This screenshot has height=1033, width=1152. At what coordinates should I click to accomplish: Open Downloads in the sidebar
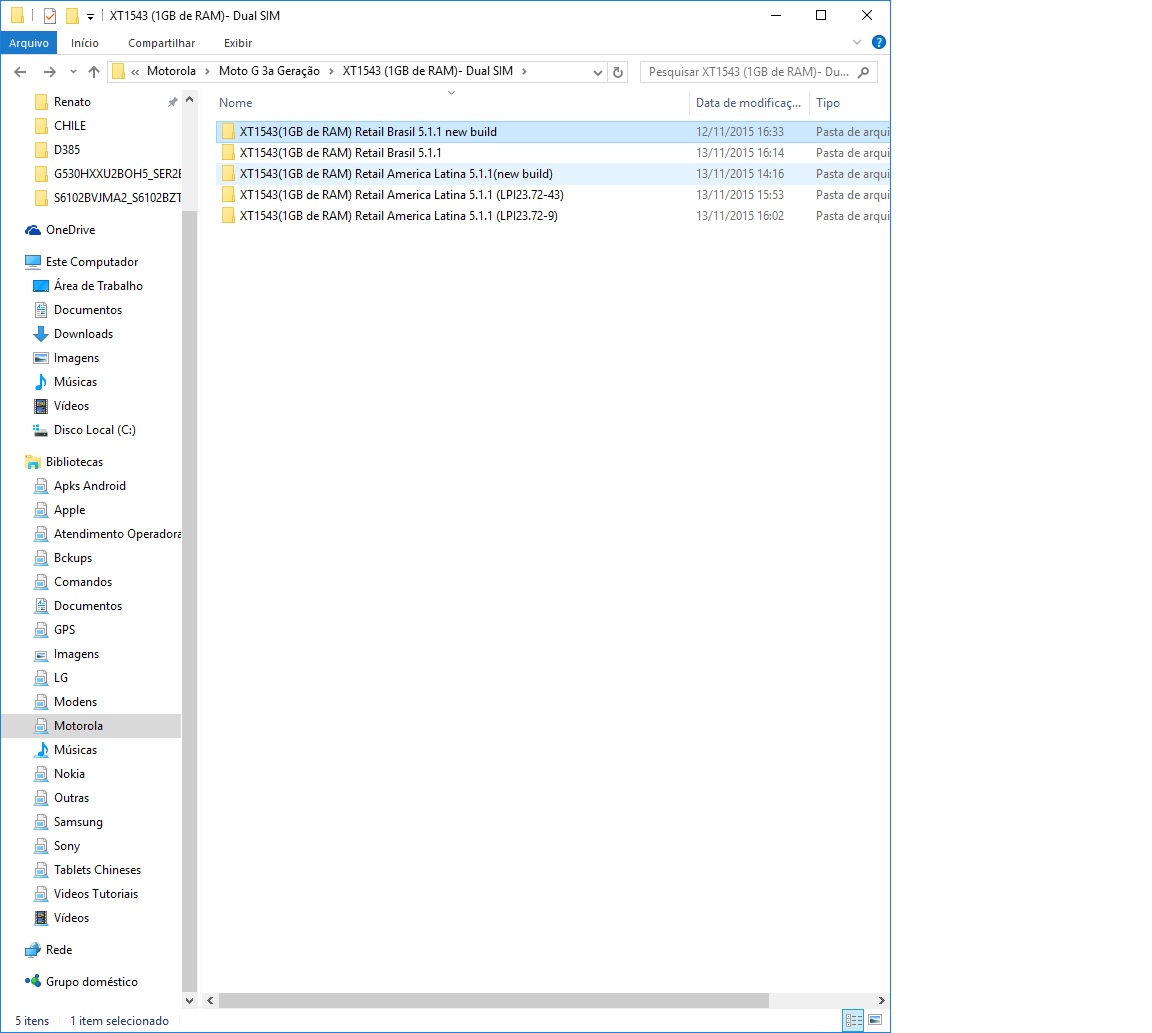tap(83, 334)
